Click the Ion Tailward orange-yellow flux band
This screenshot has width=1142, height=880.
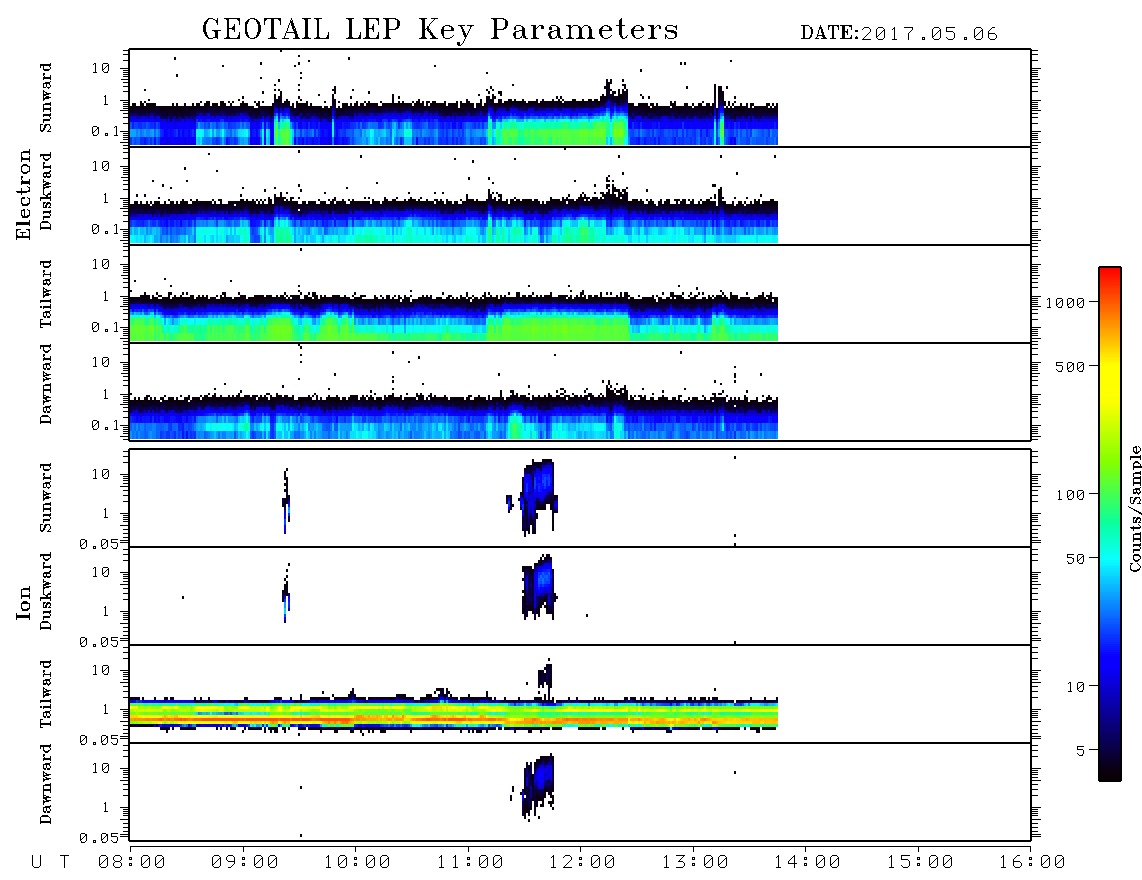[453, 715]
